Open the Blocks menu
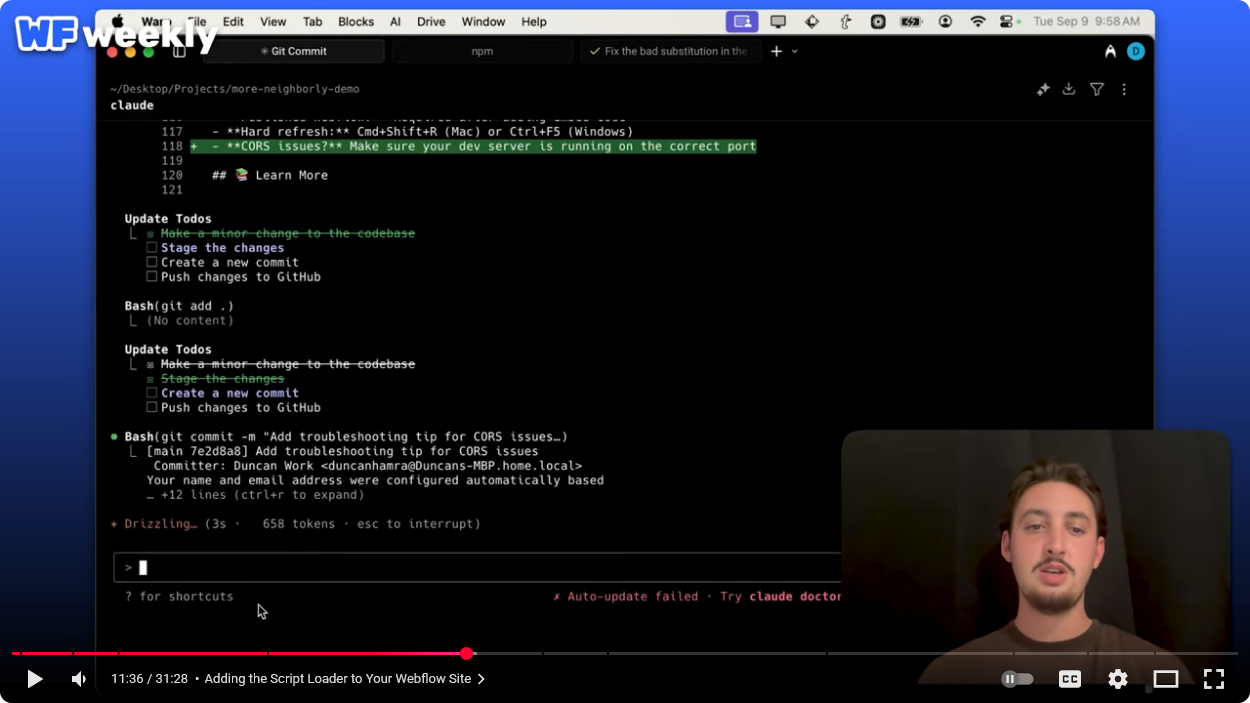Screen dimensions: 1250x703 (x=356, y=21)
